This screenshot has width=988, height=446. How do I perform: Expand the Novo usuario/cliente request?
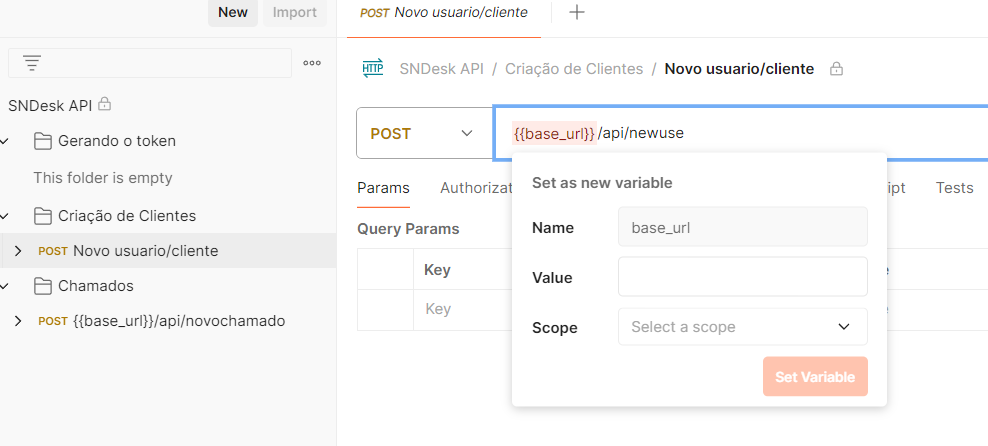pos(17,251)
